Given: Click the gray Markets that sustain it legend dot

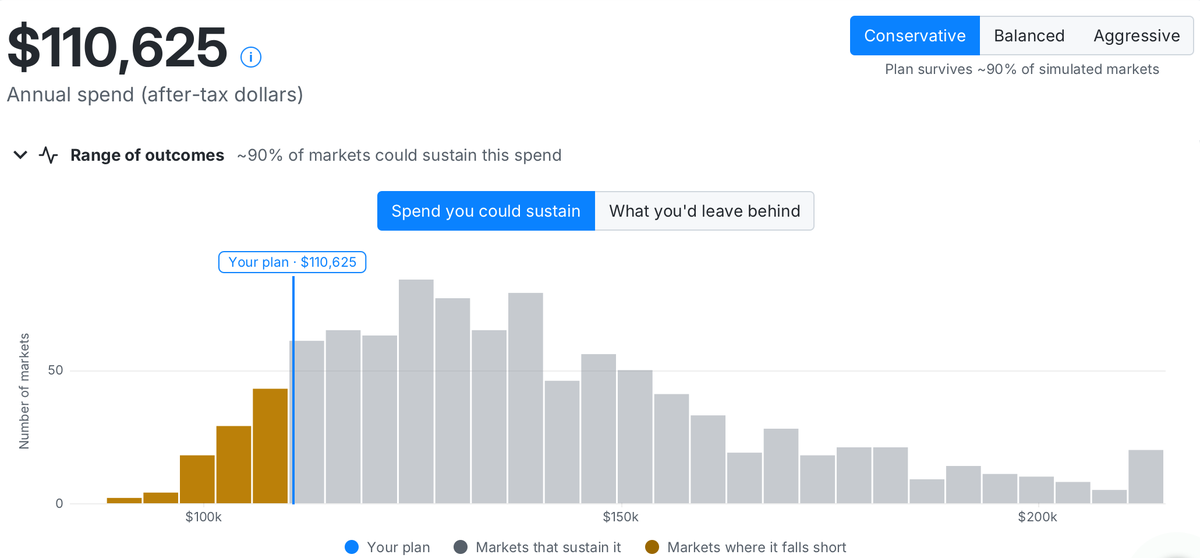Looking at the screenshot, I should (460, 547).
